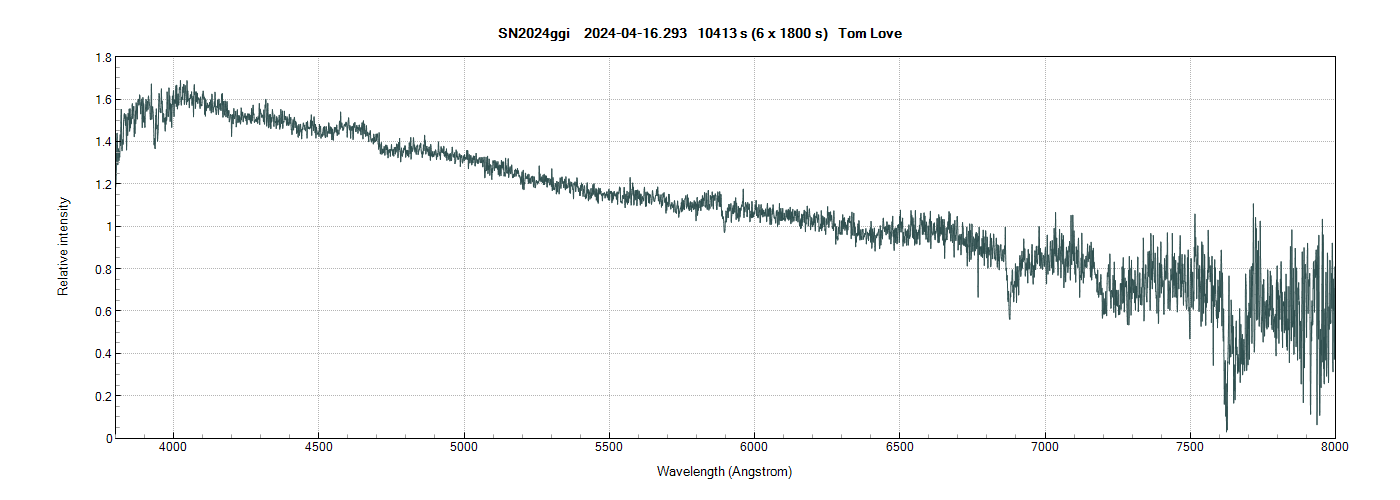Screen dimensions: 1400x500
Task: Click the Relative intensity axis label
Action: [x=63, y=245]
